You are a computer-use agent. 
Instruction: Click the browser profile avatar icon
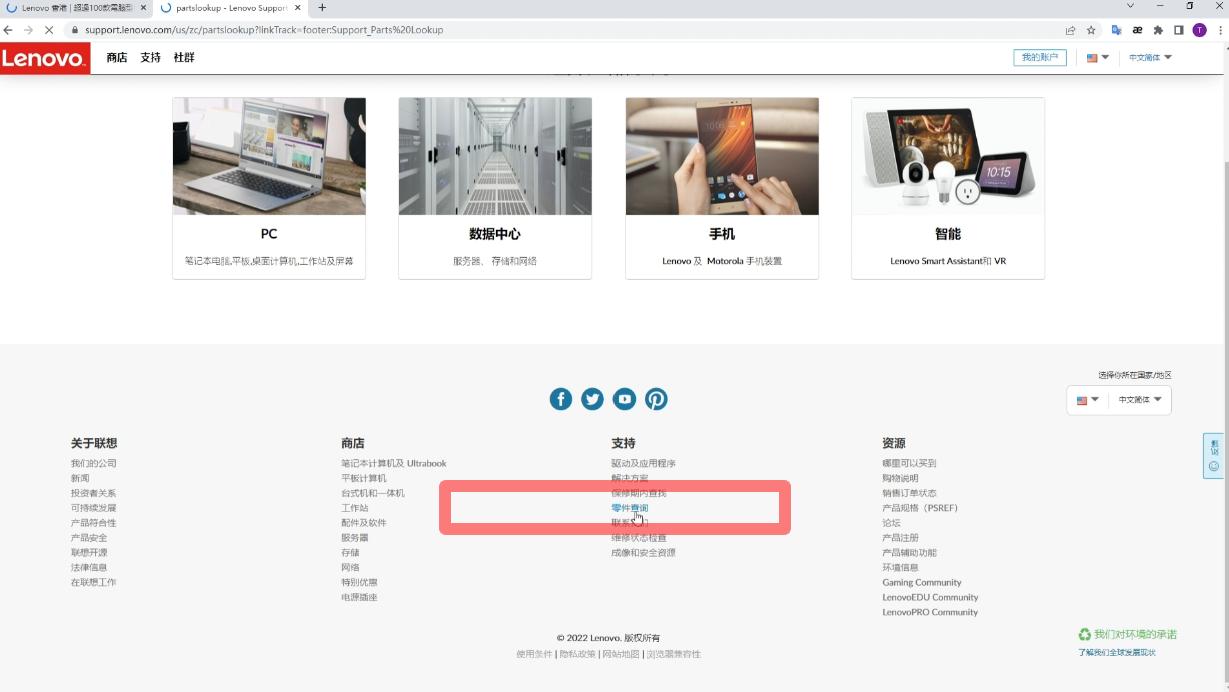[x=1199, y=30]
